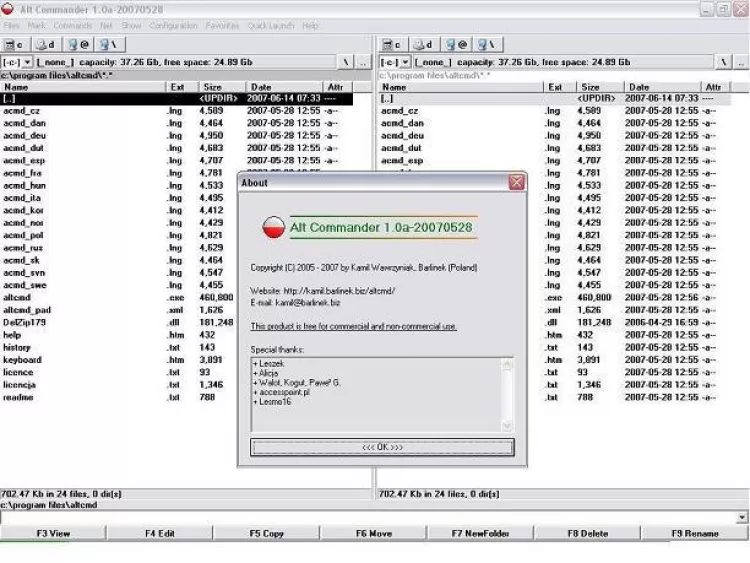This screenshot has width=750, height=563.
Task: Sort left panel by Ext column
Action: pos(182,87)
